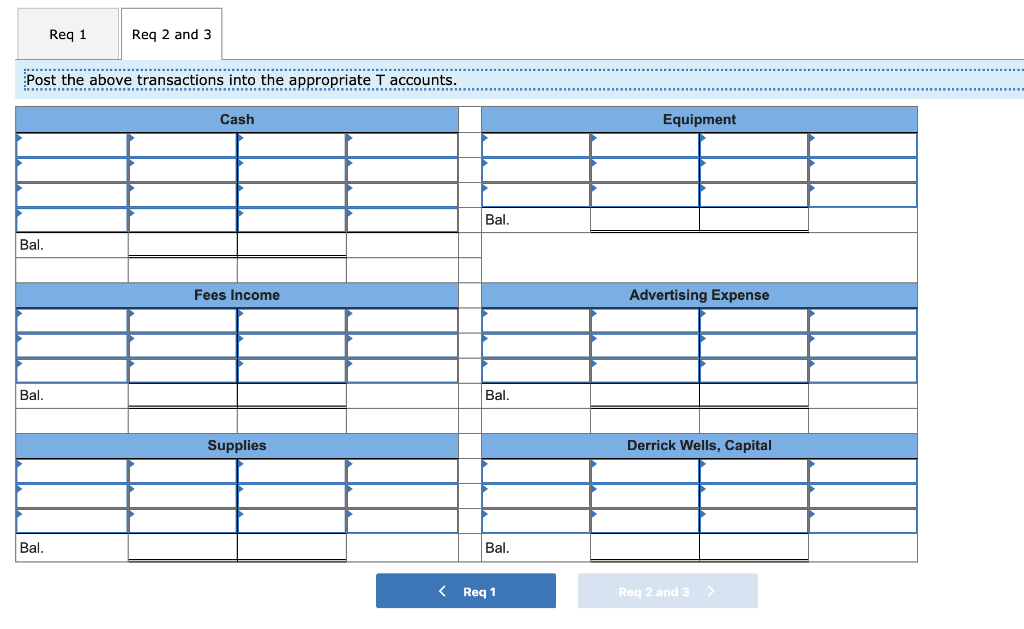Viewport: 1024px width, 629px height.
Task: Click the Equipment account header
Action: [x=699, y=120]
